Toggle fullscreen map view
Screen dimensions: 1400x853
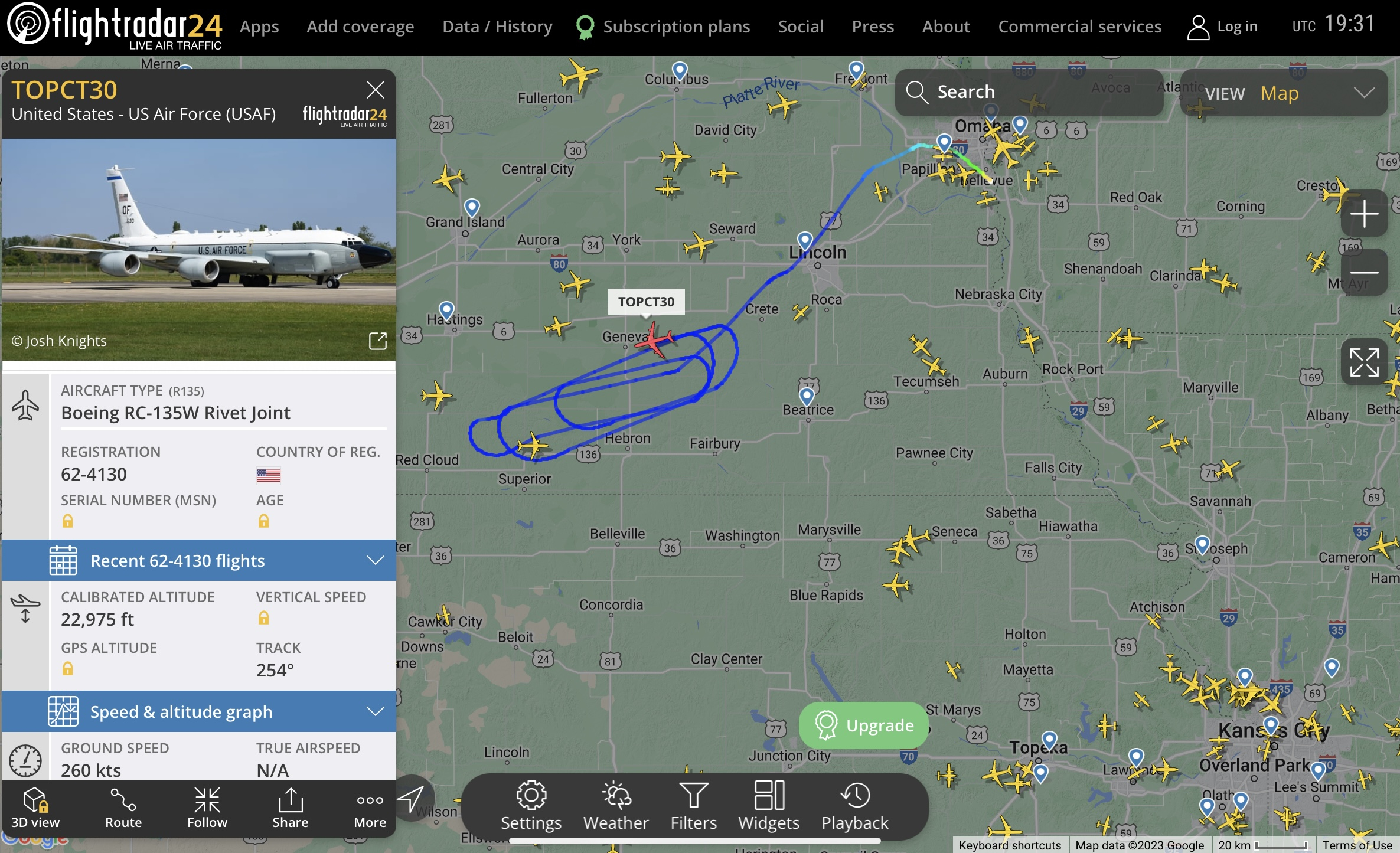1364,362
